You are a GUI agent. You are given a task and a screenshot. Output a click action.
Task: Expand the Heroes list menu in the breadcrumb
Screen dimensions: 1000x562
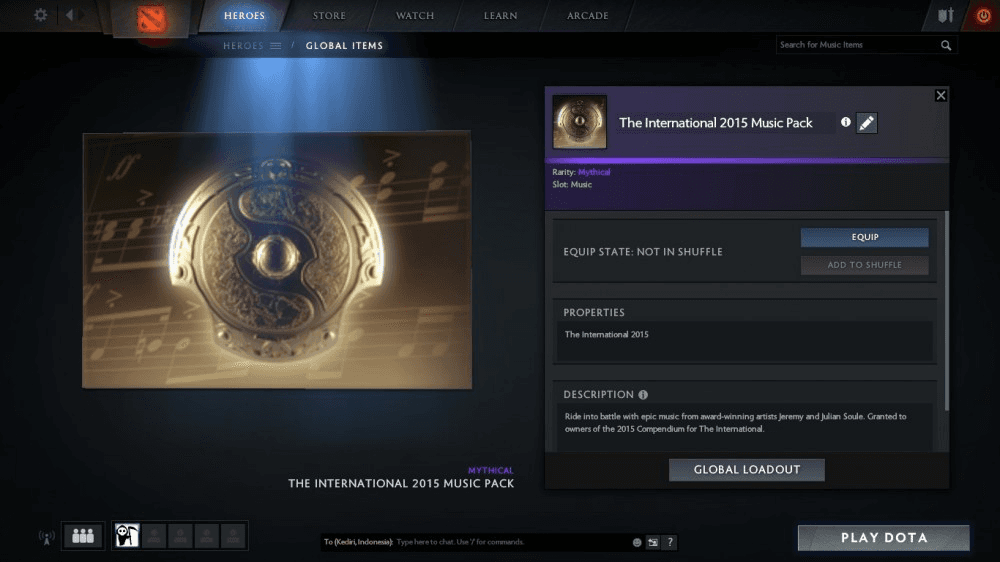click(275, 46)
